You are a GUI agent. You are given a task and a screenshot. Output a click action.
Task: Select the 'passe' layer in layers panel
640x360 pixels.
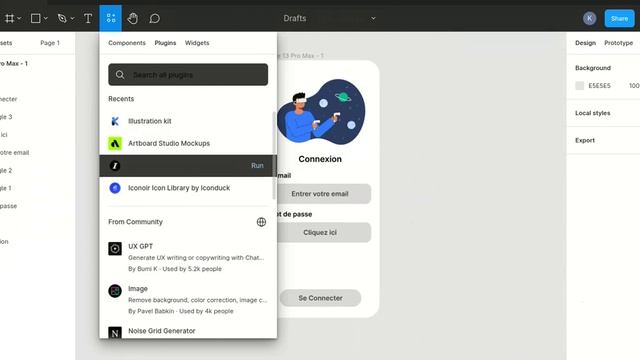coord(9,206)
